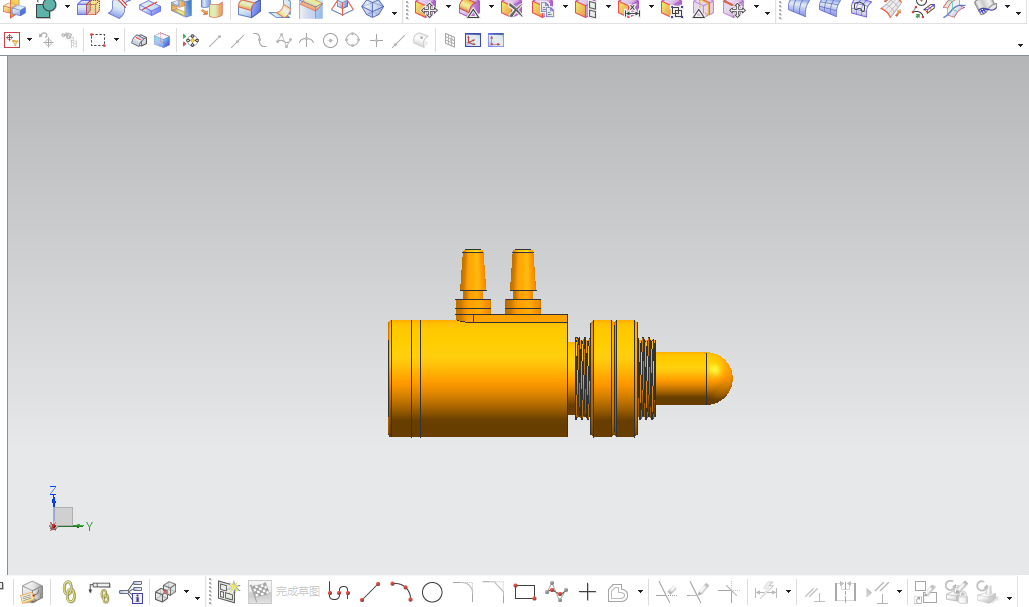Toggle the Point on Curve snap option
The height and width of the screenshot is (607, 1029).
point(398,41)
